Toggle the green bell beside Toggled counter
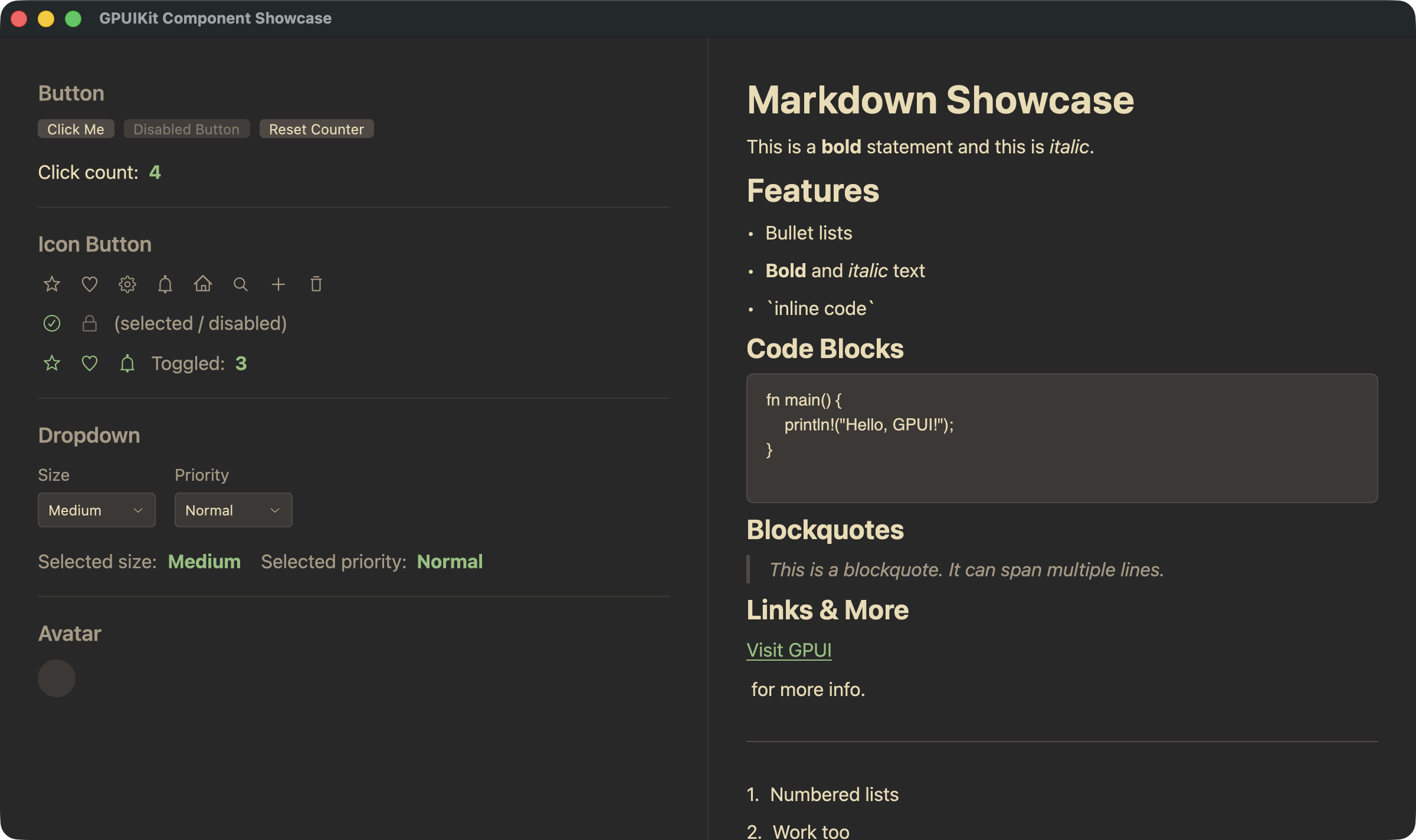This screenshot has width=1416, height=840. click(x=127, y=363)
